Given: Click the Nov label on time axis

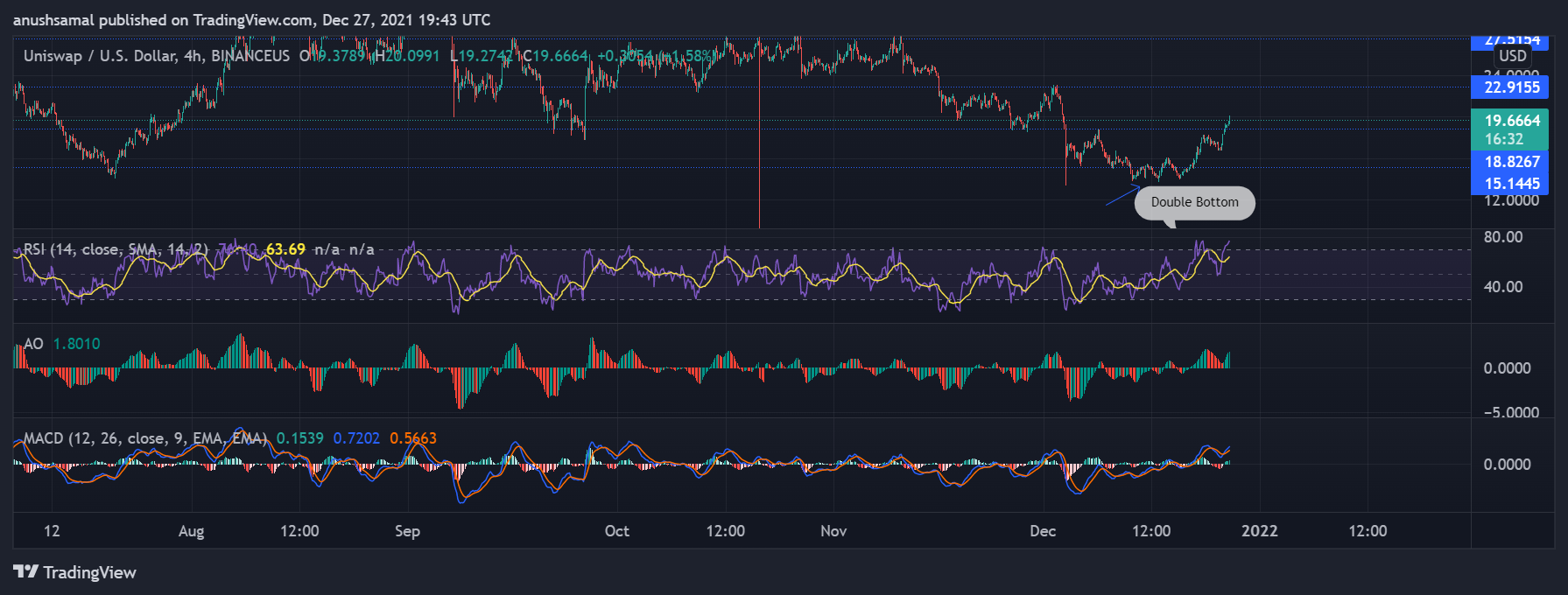Looking at the screenshot, I should coord(833,531).
